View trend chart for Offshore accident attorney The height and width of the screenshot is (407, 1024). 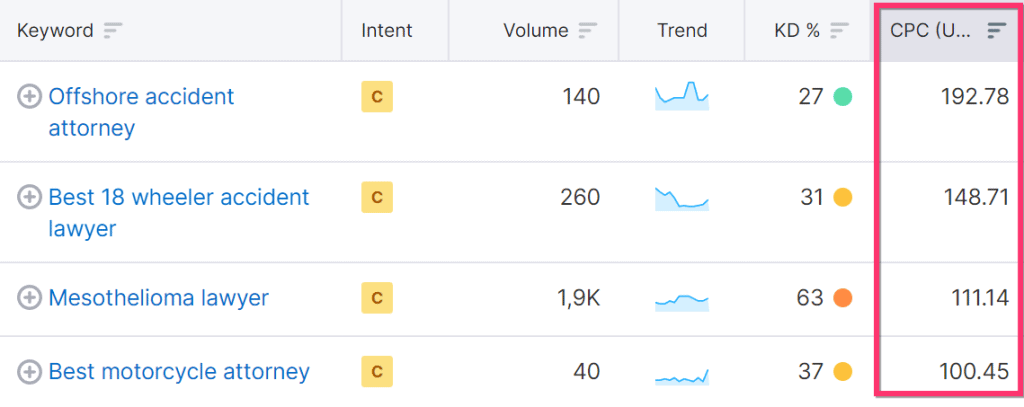[681, 96]
